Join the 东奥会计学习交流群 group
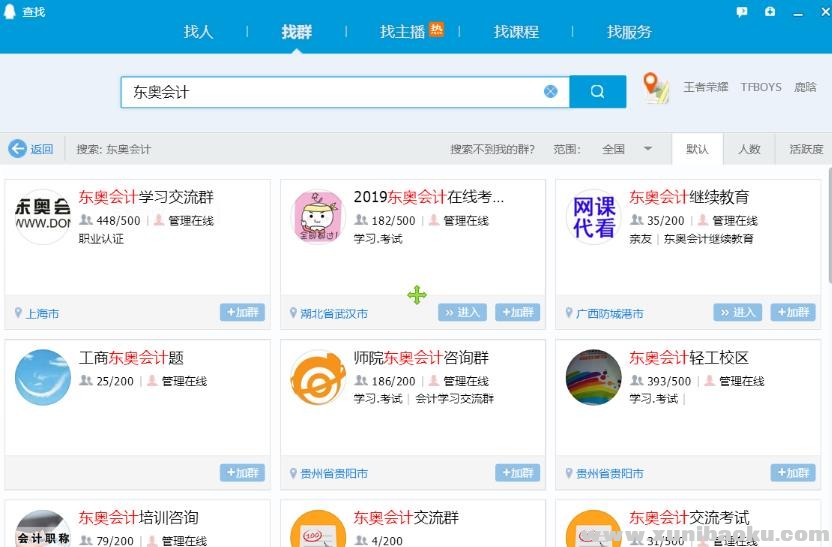The image size is (832, 547). (x=242, y=312)
